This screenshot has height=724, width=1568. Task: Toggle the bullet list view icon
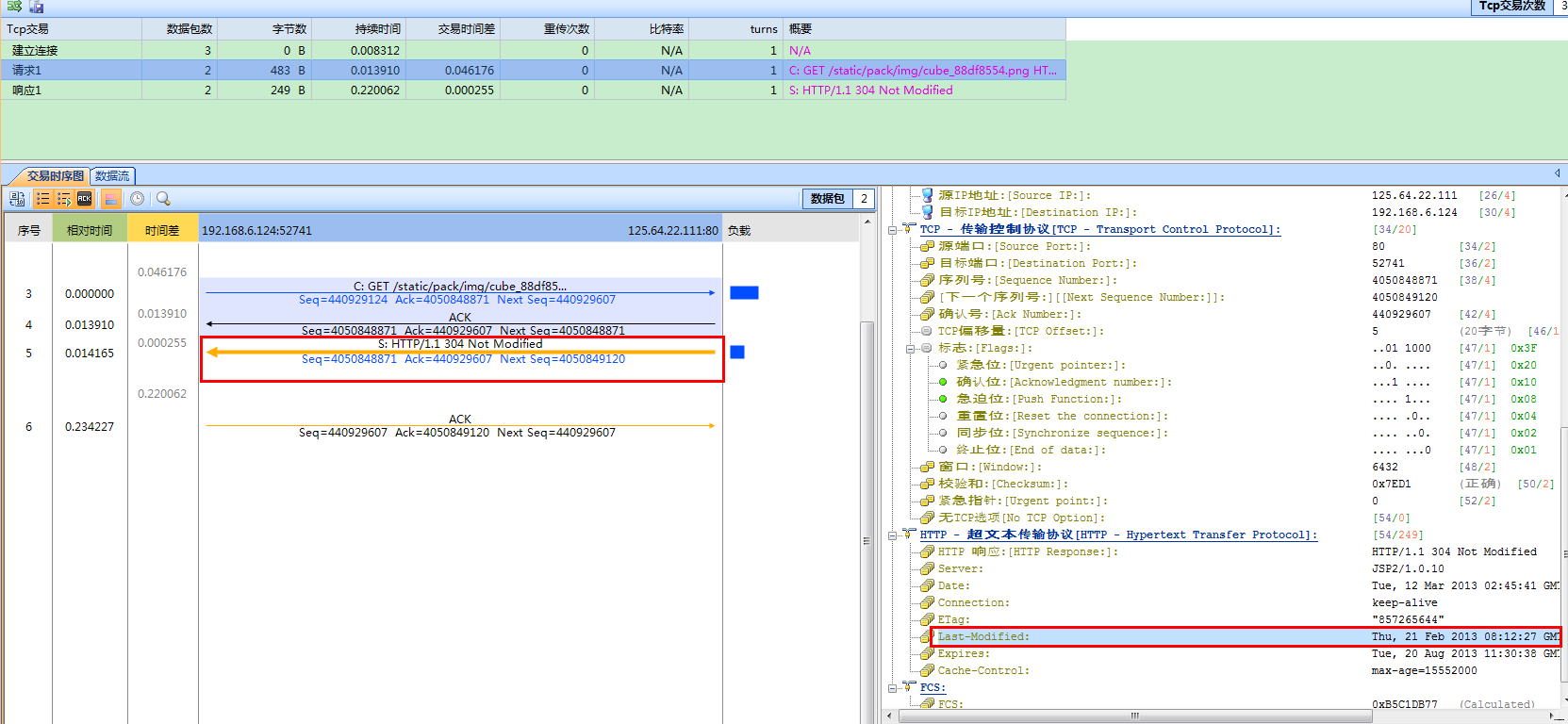(42, 199)
